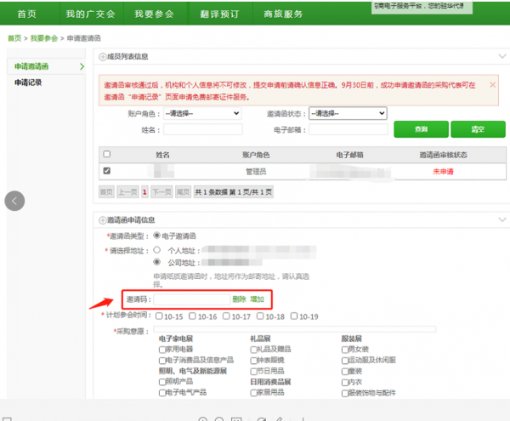
Task: Close the red notice banner
Action: pos(492,85)
